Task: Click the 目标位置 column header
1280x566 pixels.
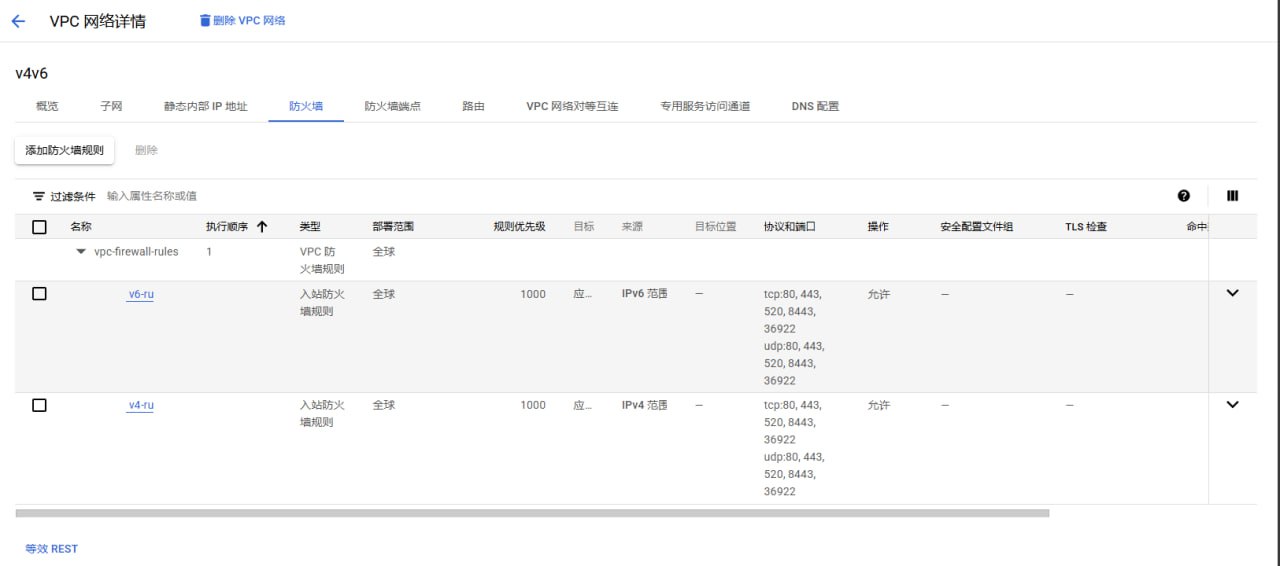Action: (x=715, y=227)
